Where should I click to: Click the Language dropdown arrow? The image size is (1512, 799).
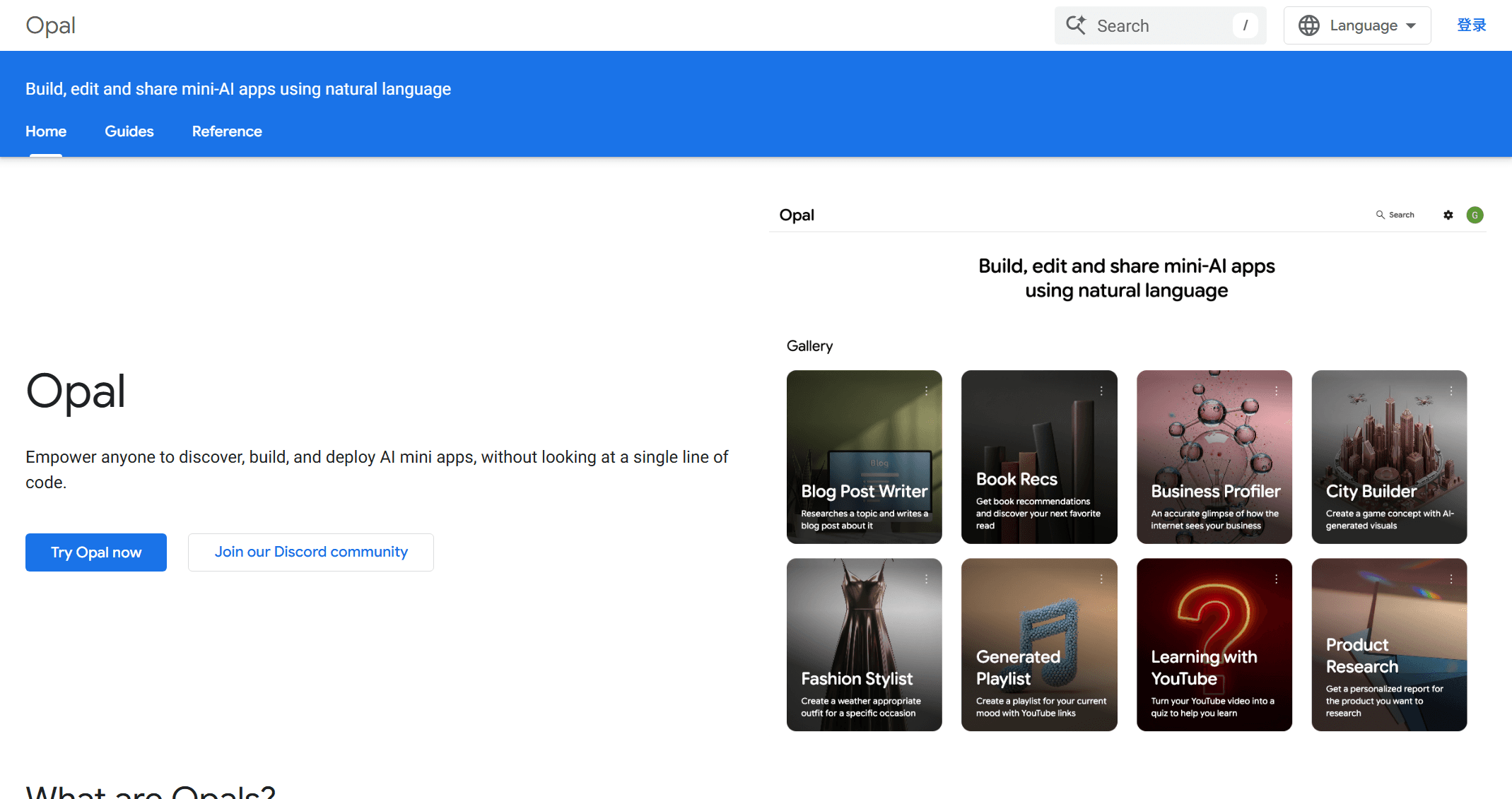pyautogui.click(x=1411, y=25)
